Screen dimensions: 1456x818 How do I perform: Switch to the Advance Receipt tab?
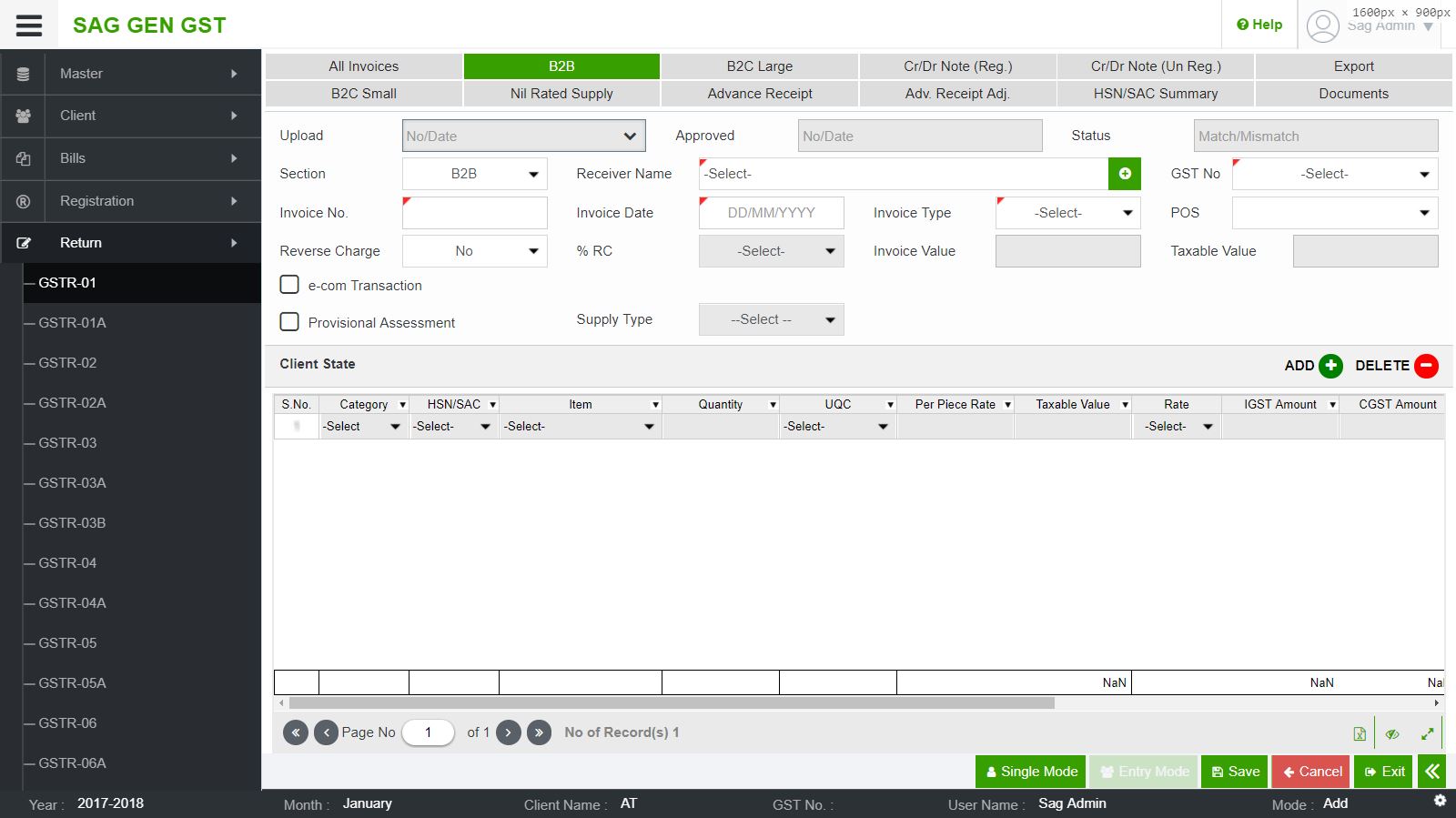pos(760,94)
